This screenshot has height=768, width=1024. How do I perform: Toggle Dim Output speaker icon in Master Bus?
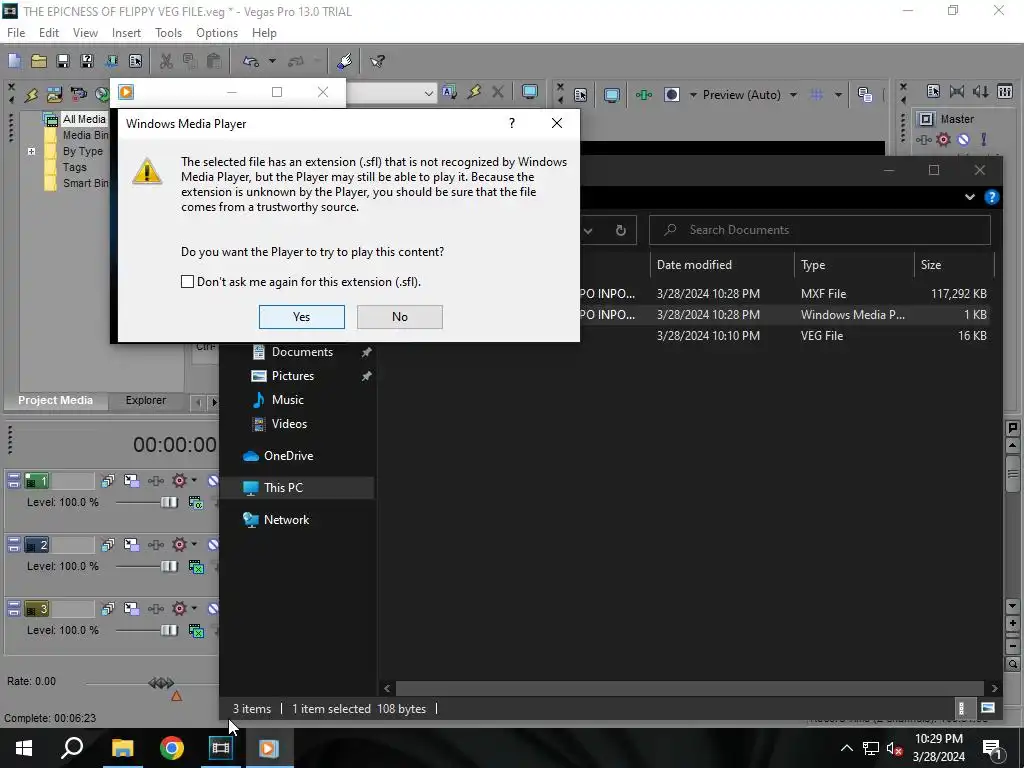pos(980,91)
